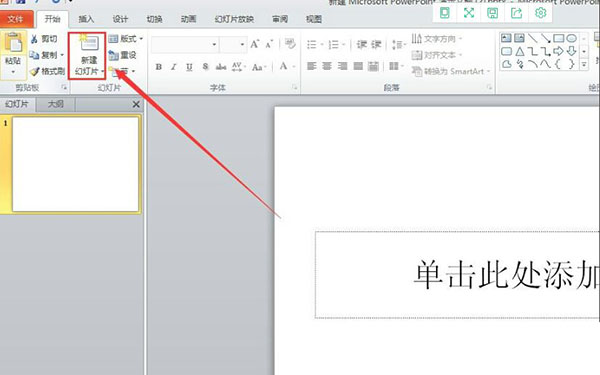Open the green gear settings icon
The image size is (600, 375).
tap(540, 13)
